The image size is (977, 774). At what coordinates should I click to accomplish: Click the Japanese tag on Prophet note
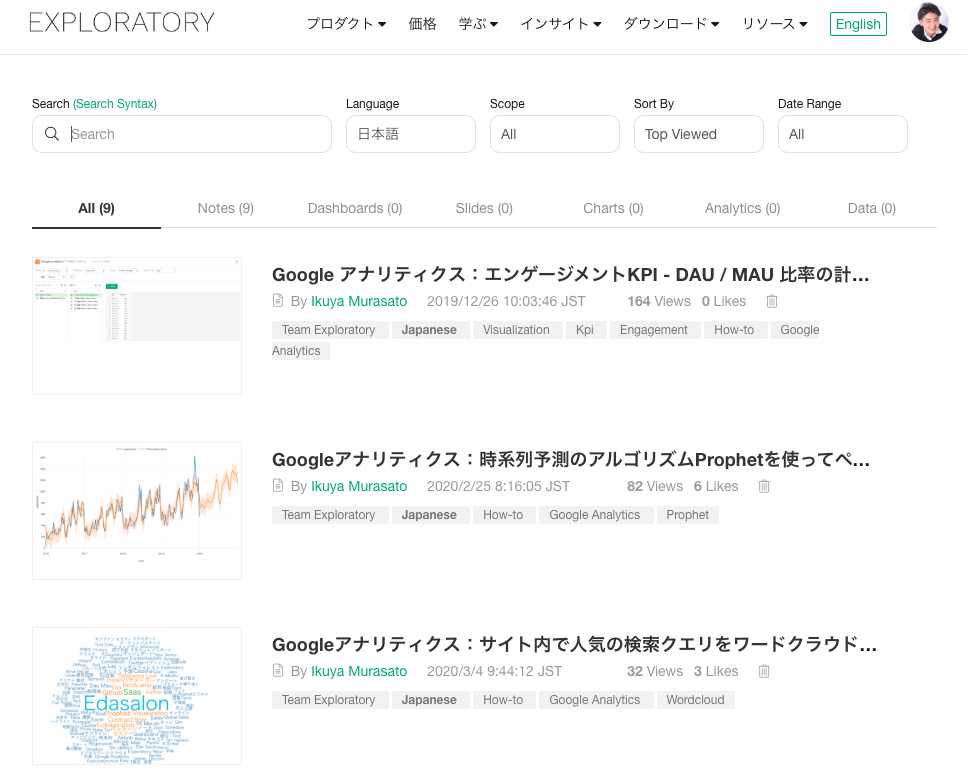(429, 515)
